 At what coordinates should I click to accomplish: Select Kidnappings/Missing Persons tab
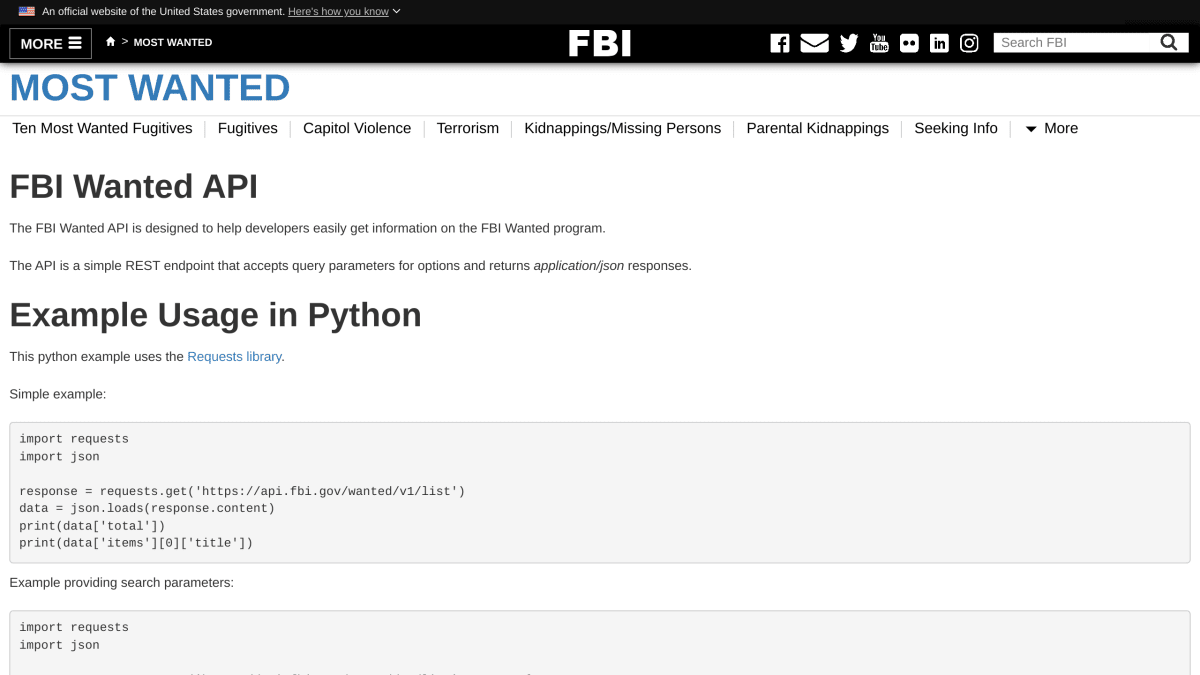[x=623, y=128]
